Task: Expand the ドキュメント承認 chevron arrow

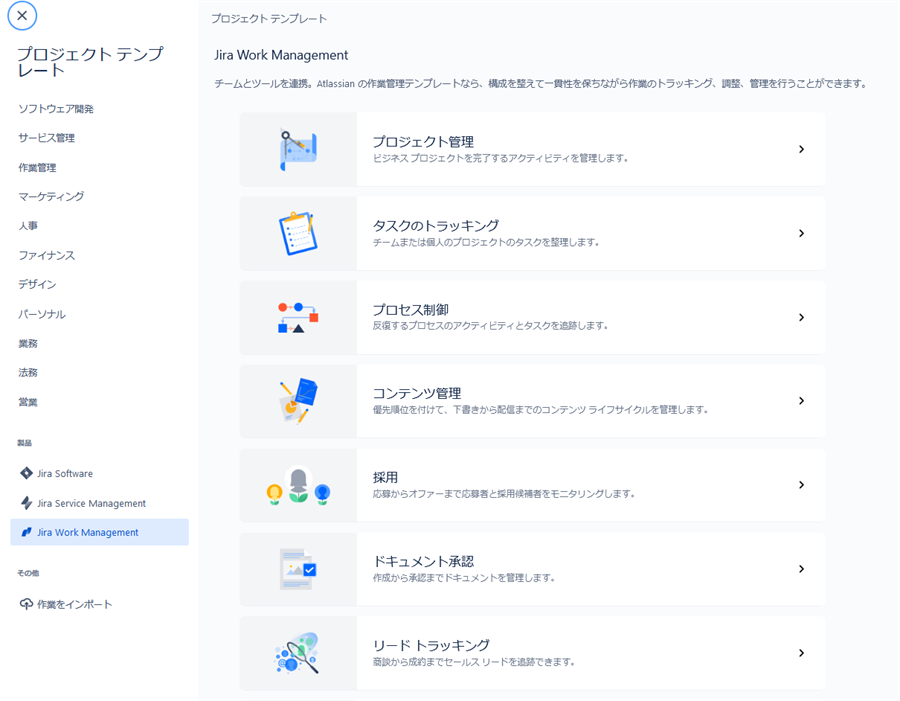Action: (x=801, y=569)
